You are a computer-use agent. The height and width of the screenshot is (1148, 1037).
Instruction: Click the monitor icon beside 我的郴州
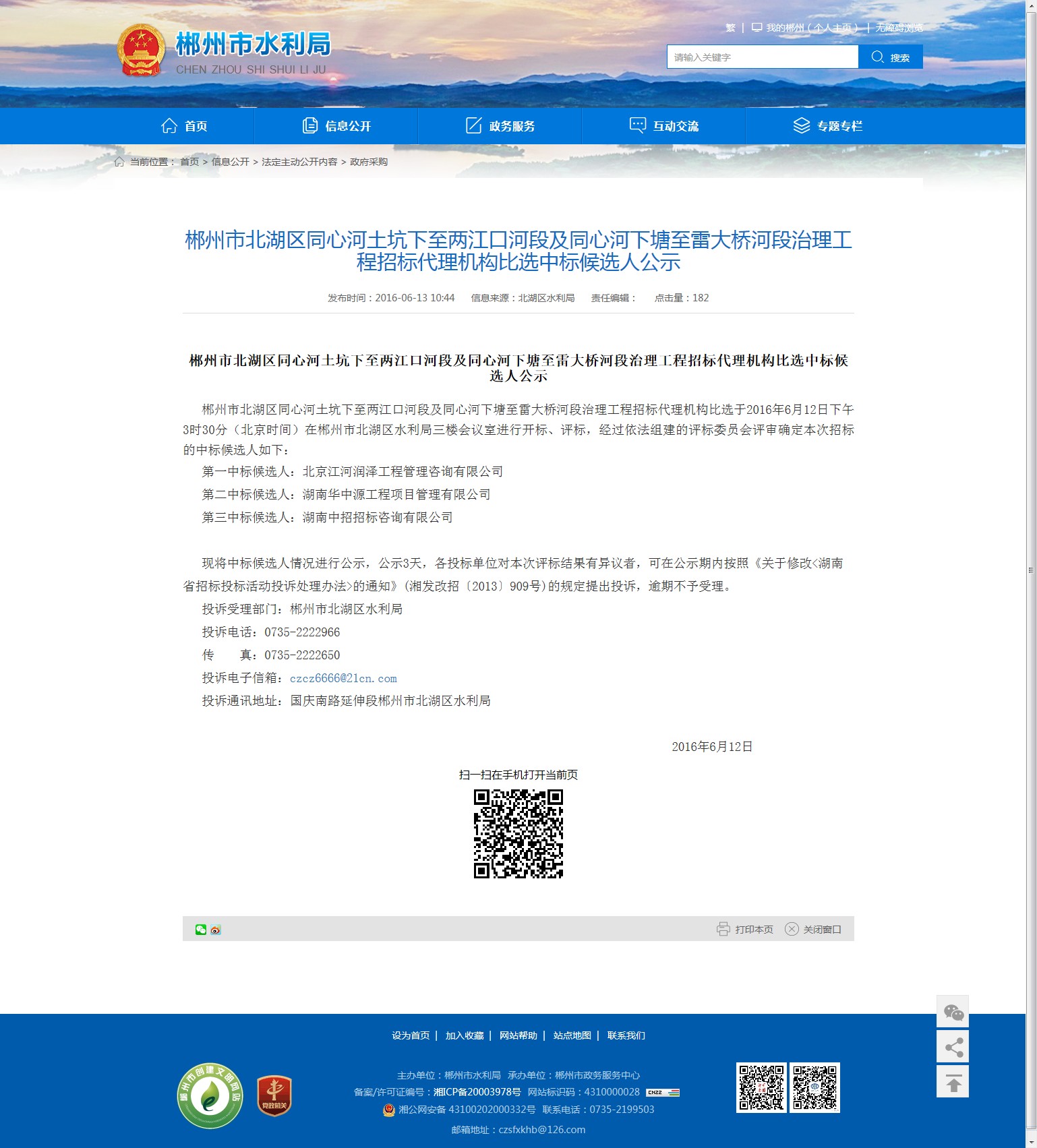757,28
